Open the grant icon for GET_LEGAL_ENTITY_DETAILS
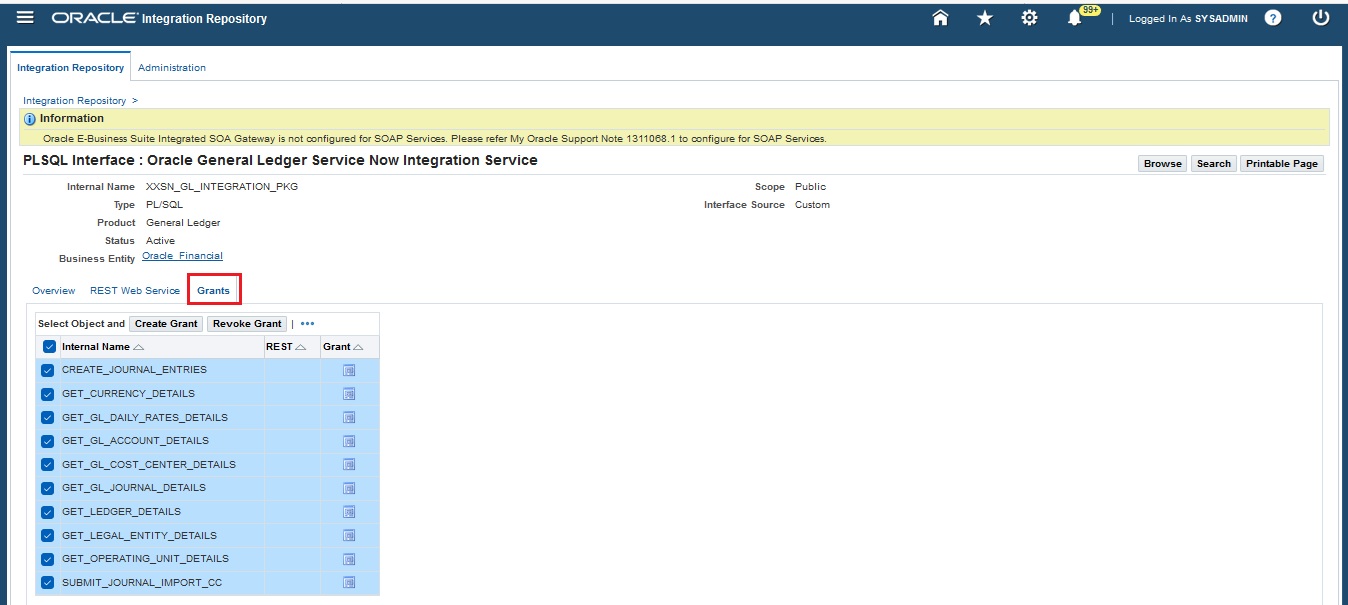Image resolution: width=1348 pixels, height=605 pixels. [x=349, y=535]
